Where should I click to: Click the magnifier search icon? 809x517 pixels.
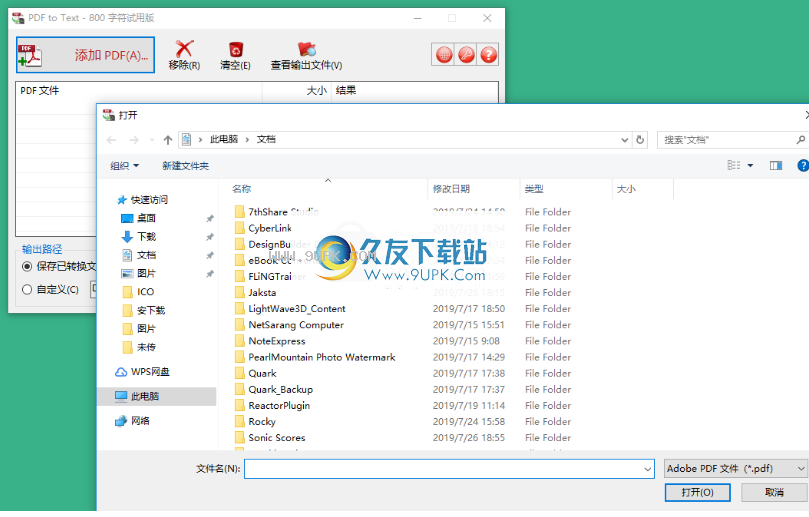pyautogui.click(x=800, y=140)
